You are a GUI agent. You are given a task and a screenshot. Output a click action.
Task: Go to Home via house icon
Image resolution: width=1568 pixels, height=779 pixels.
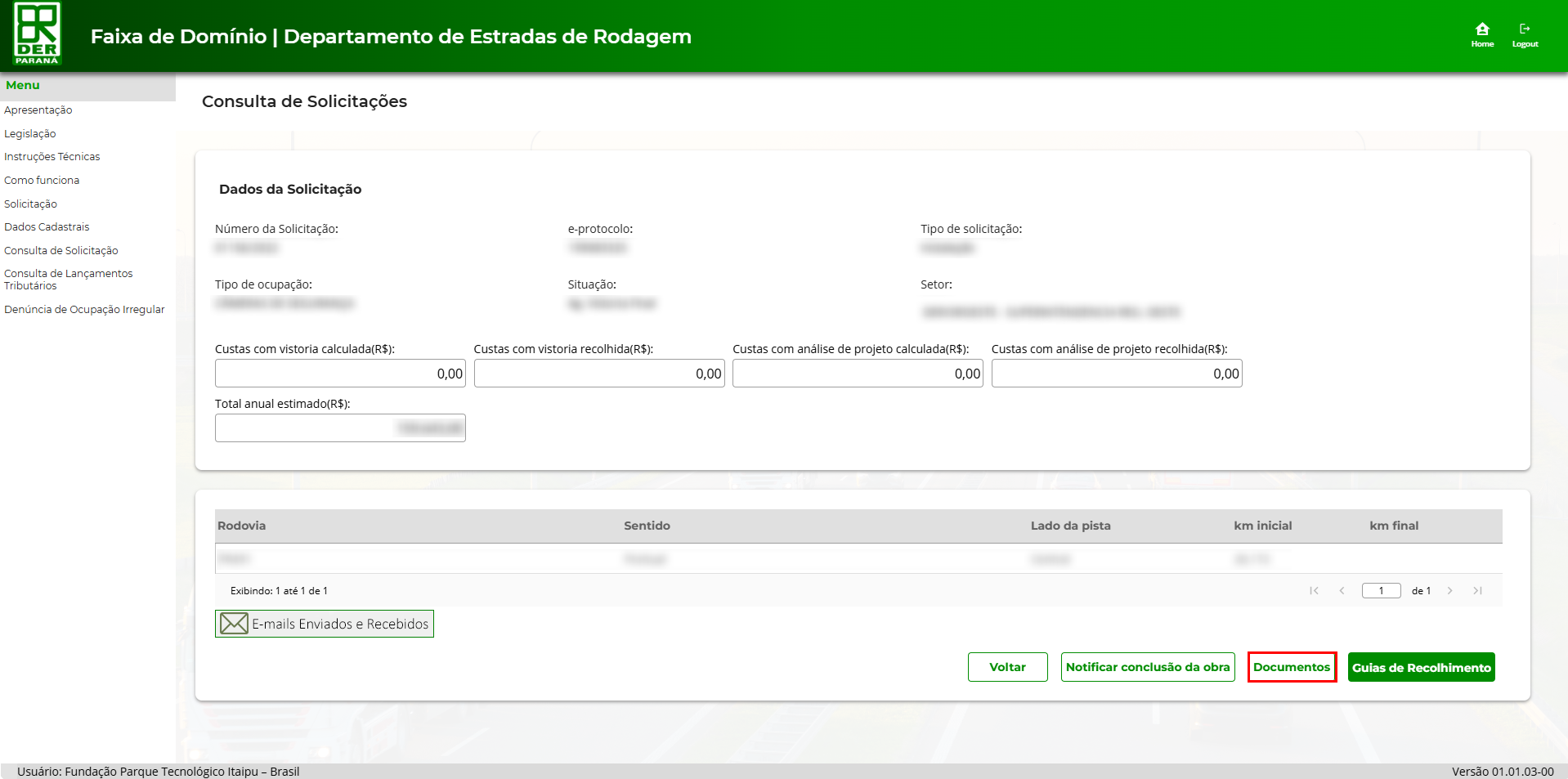(1481, 30)
